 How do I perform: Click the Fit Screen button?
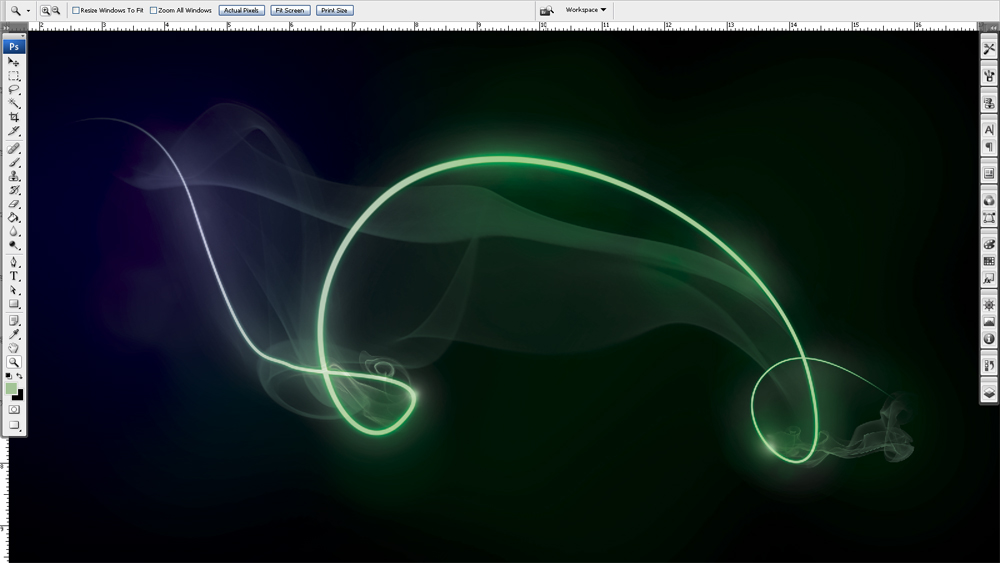(290, 10)
